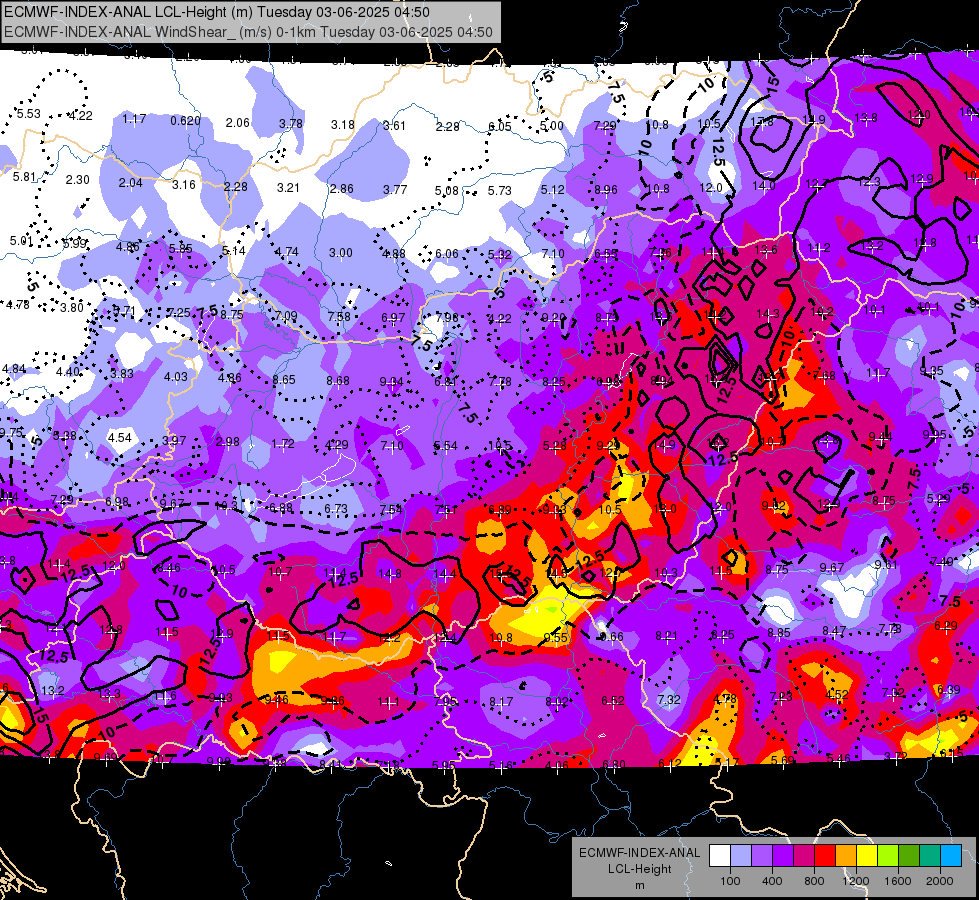Click the shear value 1.72
Viewport: 979px width, 900px height.
[x=283, y=444]
